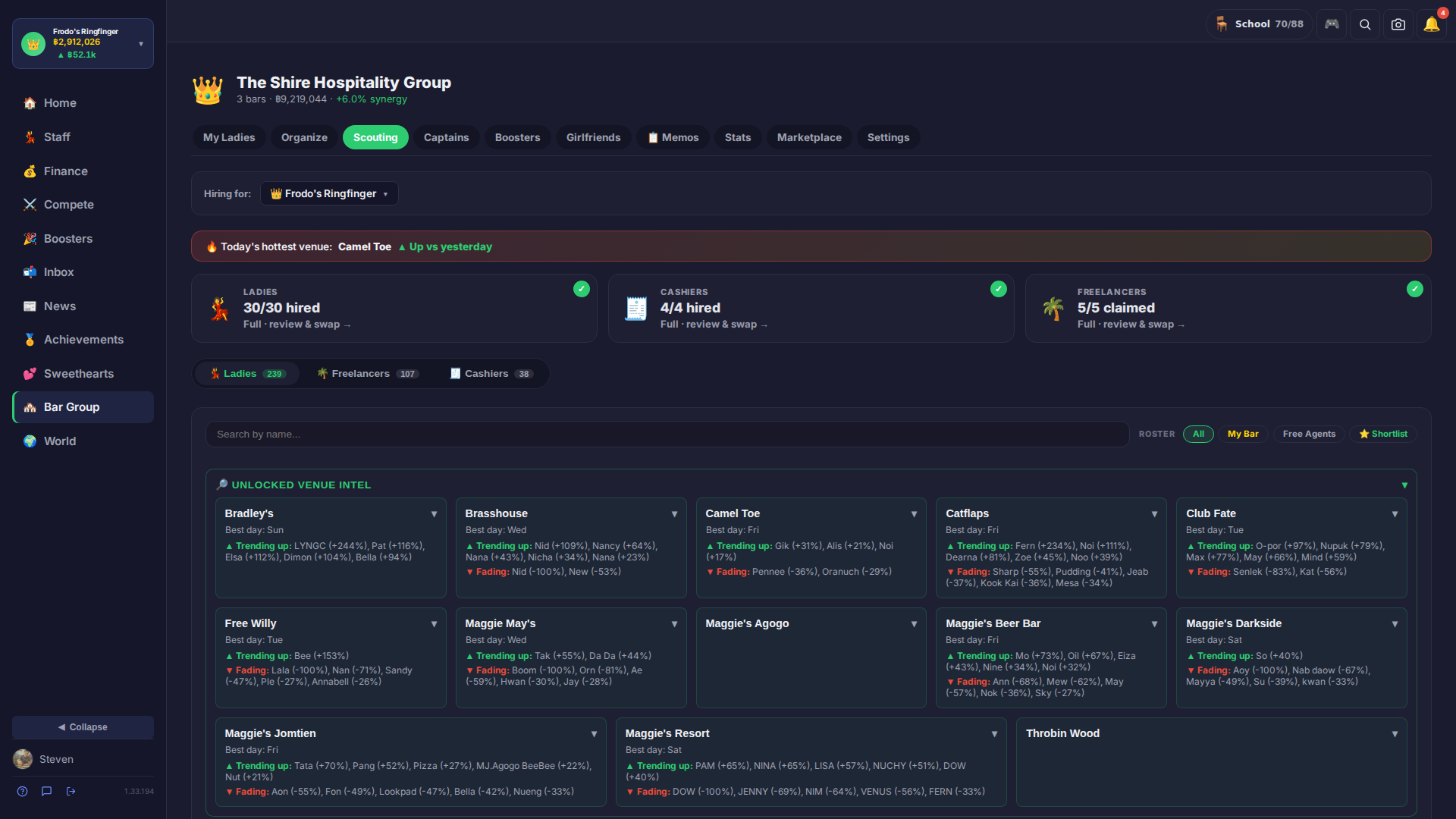
Task: Click the Collapse sidebar button
Action: click(83, 727)
